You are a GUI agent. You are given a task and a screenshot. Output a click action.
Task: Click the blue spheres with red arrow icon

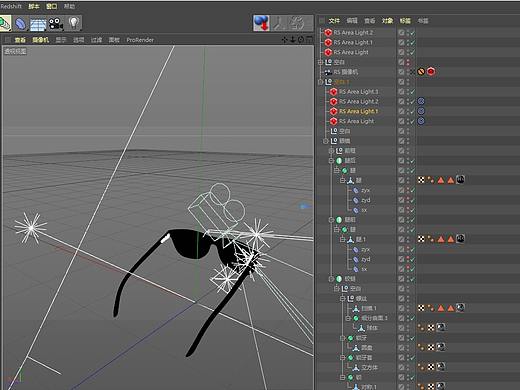261,23
